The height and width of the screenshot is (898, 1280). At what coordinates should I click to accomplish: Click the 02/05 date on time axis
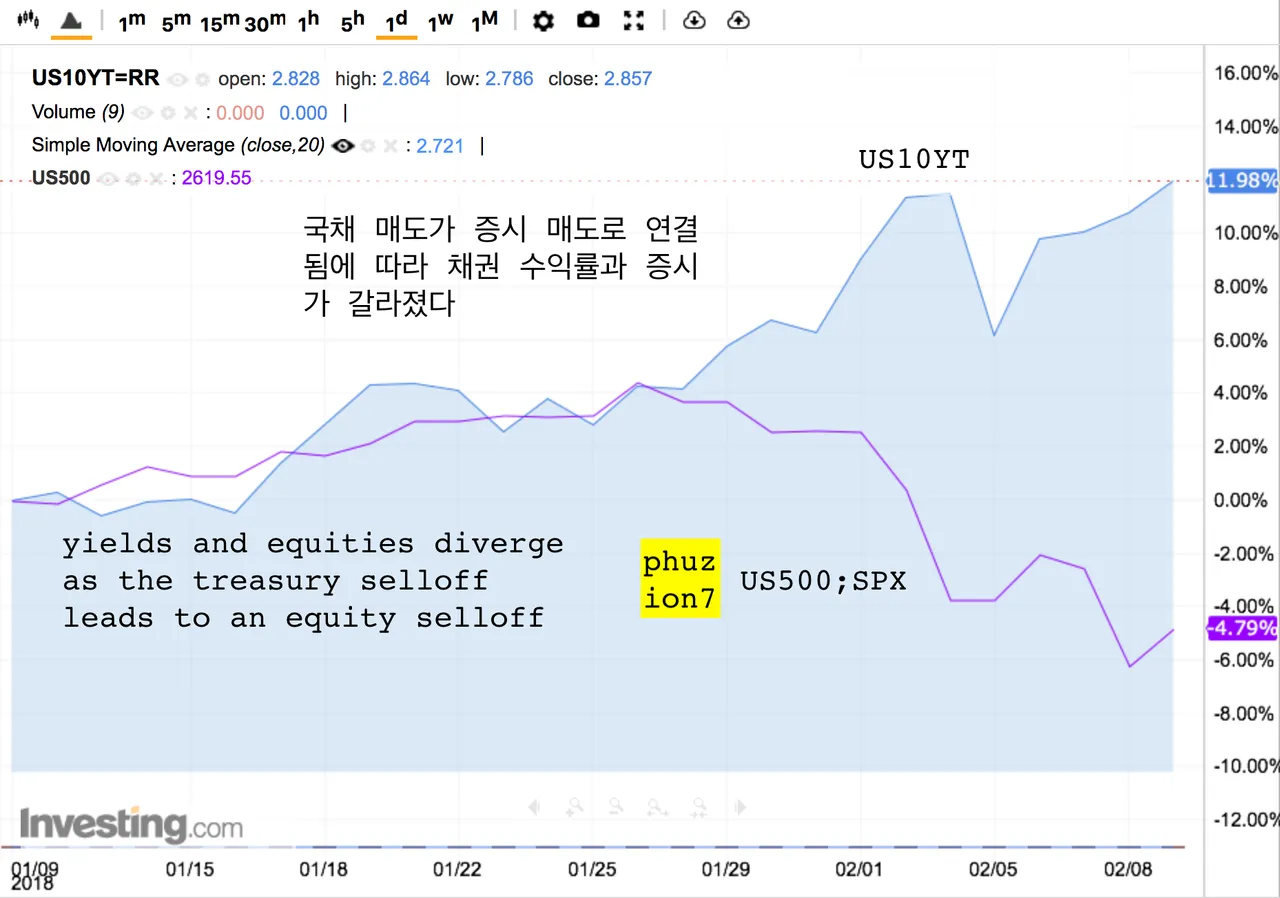click(994, 869)
